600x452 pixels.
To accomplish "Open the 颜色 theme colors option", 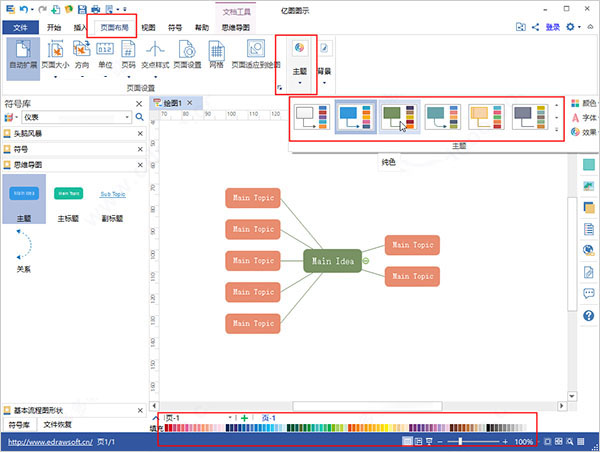I will [x=584, y=103].
